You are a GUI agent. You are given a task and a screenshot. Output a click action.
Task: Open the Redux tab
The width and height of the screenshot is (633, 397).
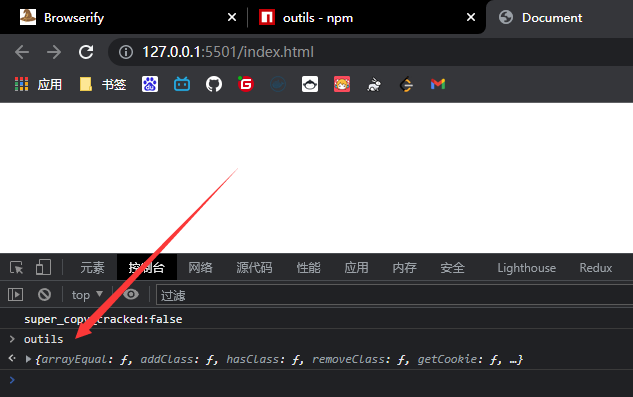tap(596, 267)
